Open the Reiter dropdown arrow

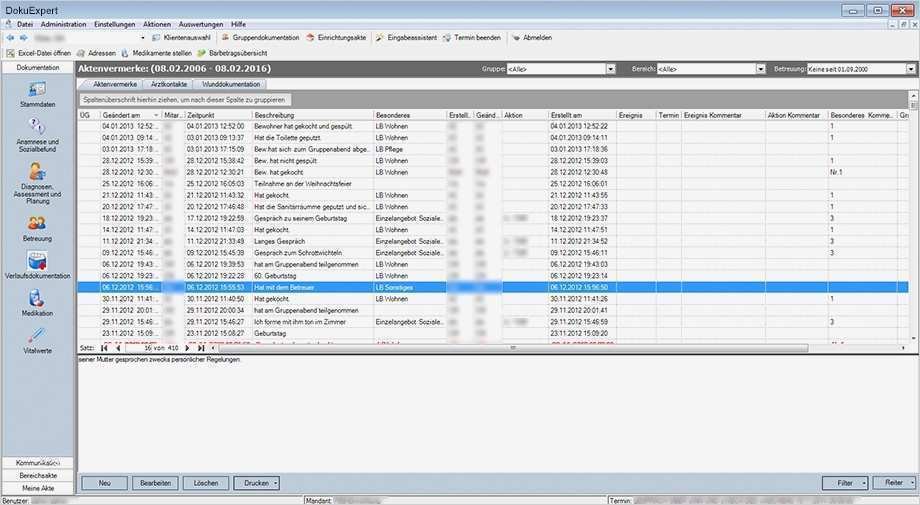point(912,483)
